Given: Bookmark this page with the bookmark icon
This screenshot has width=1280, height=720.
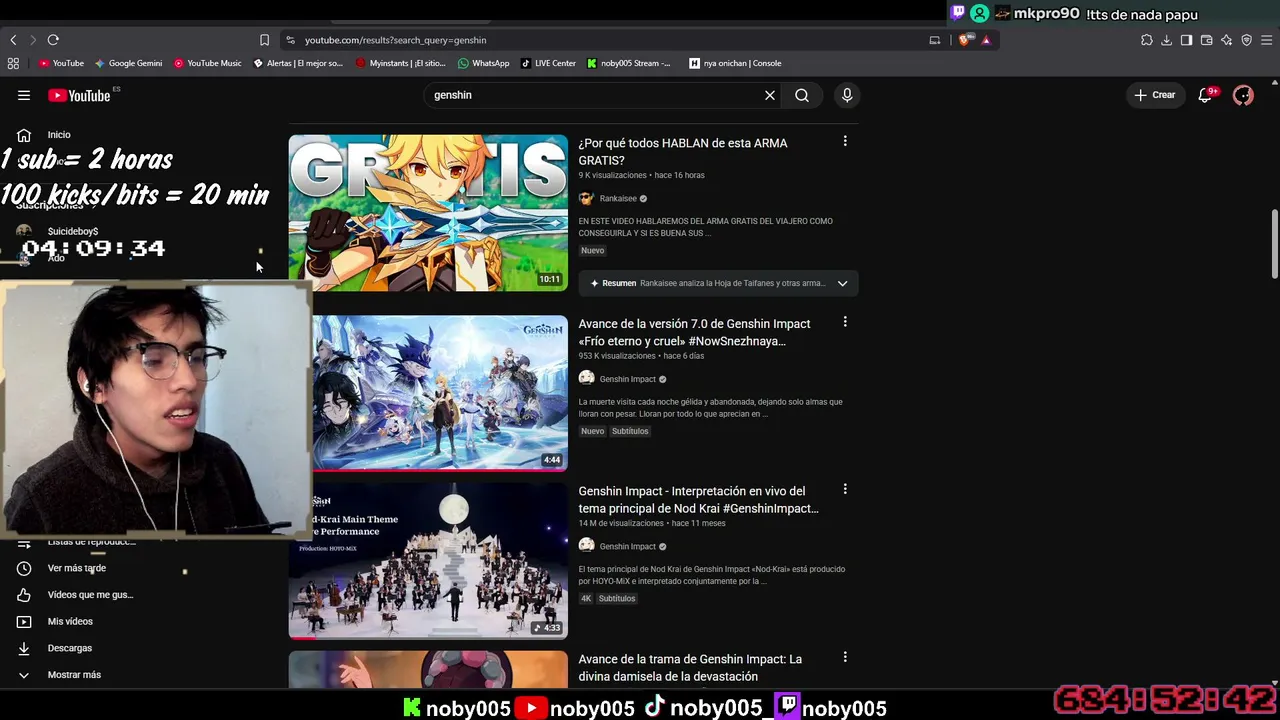Looking at the screenshot, I should point(264,40).
